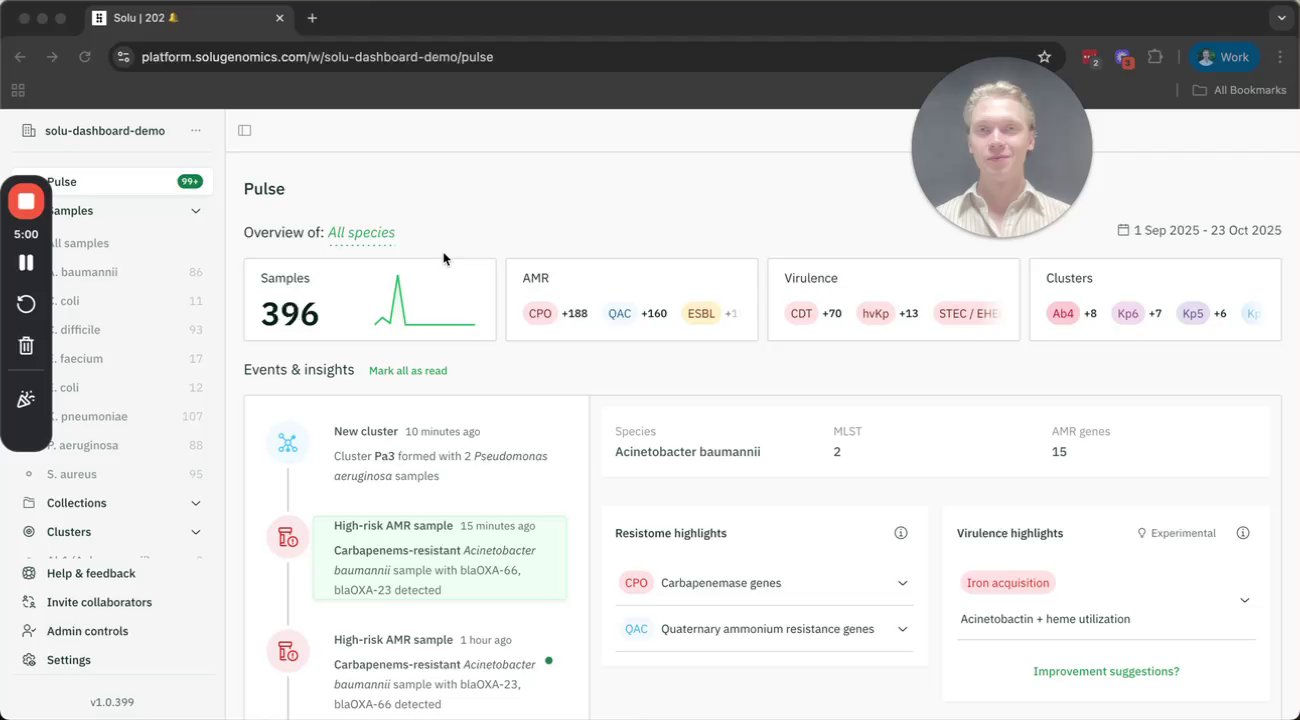This screenshot has width=1300, height=720.
Task: Open site information icon in address bar
Action: [123, 57]
